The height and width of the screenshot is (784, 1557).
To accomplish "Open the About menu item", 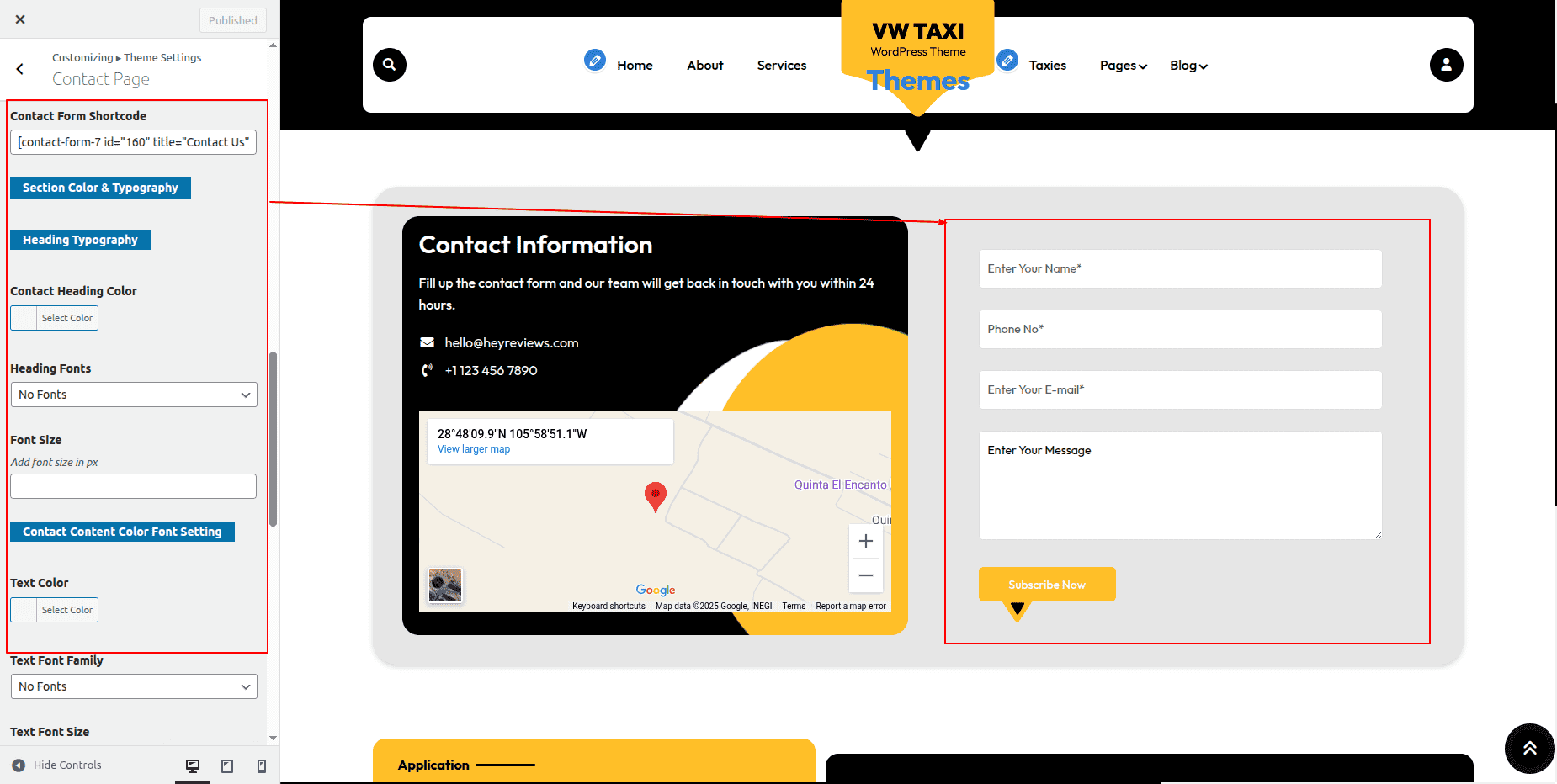I will 704,66.
